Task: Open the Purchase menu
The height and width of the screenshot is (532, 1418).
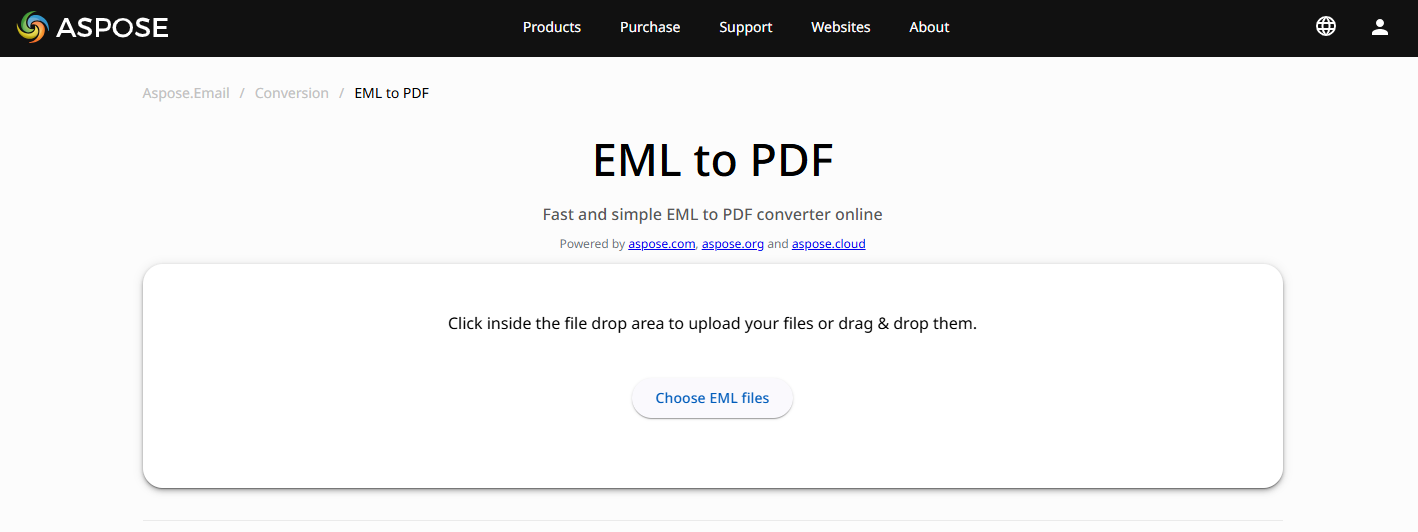Action: (650, 27)
